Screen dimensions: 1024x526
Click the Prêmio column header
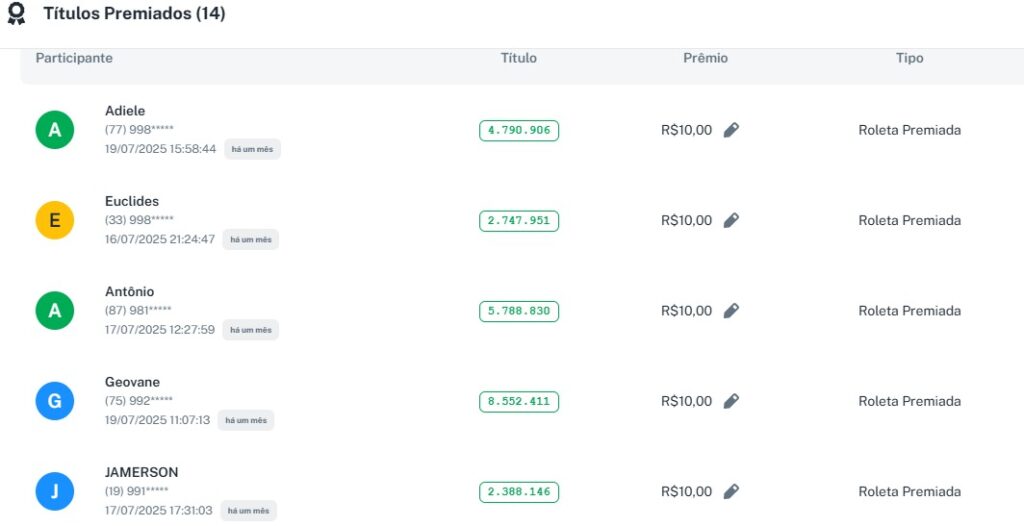coord(705,58)
